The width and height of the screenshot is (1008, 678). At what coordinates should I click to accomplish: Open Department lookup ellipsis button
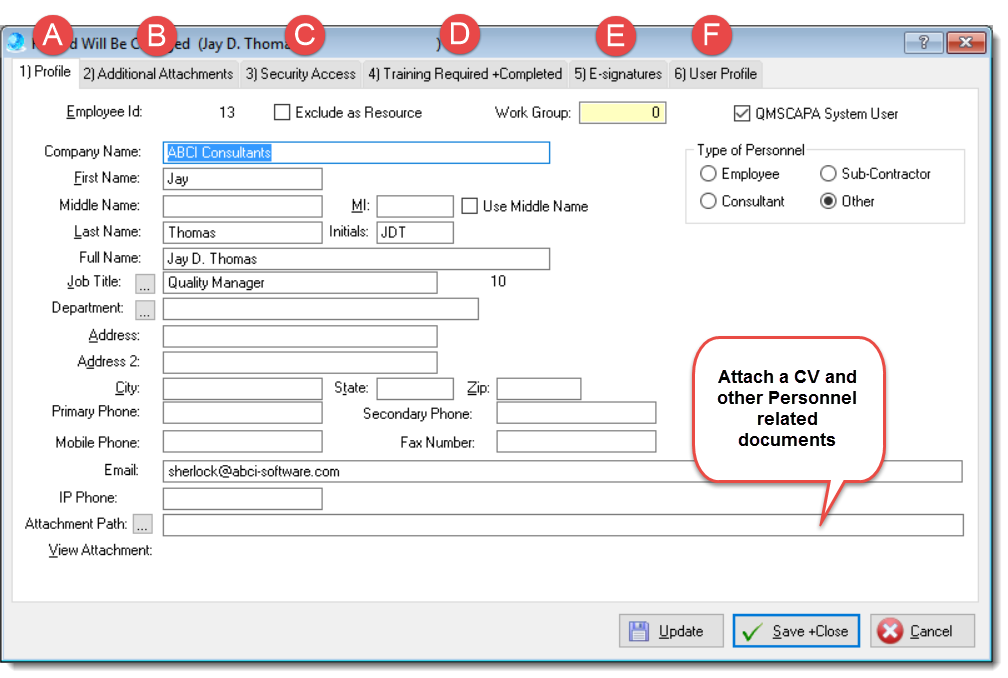[145, 309]
